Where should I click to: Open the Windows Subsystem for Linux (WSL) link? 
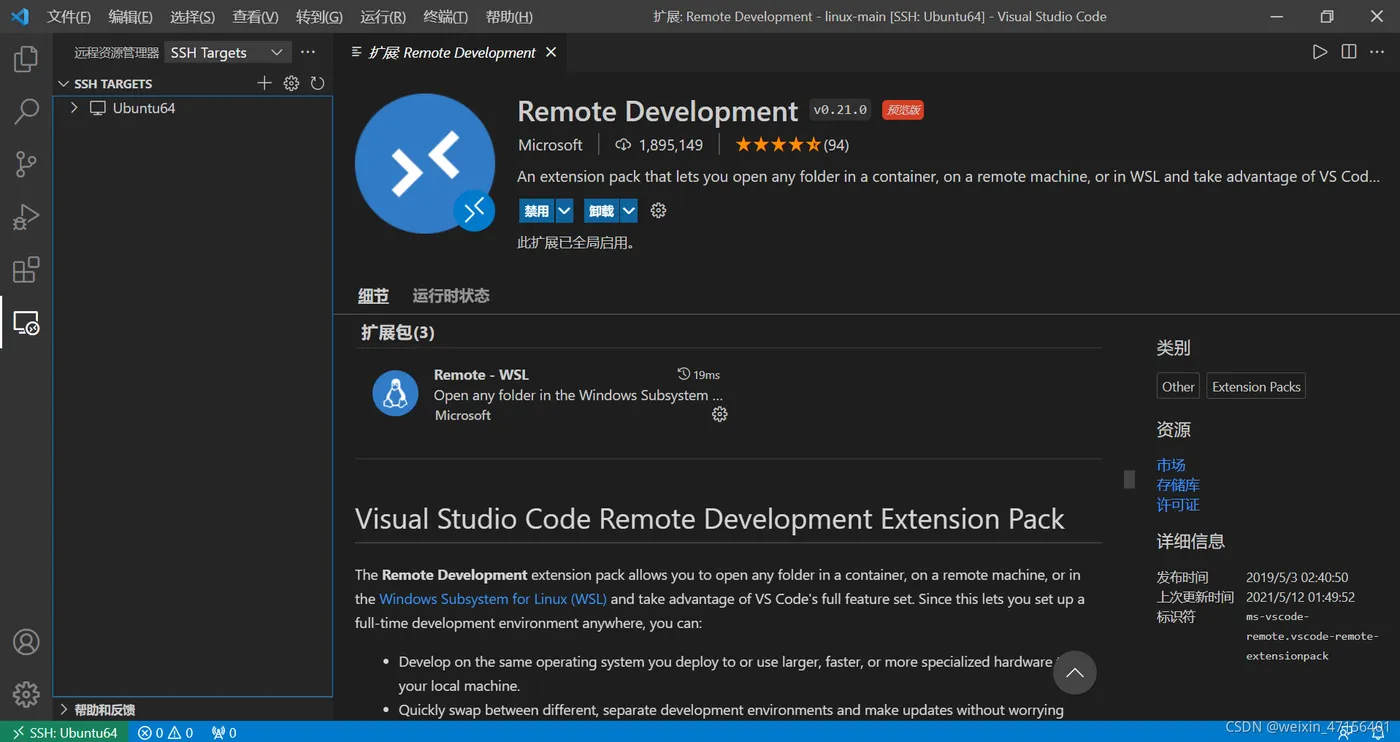(x=493, y=599)
